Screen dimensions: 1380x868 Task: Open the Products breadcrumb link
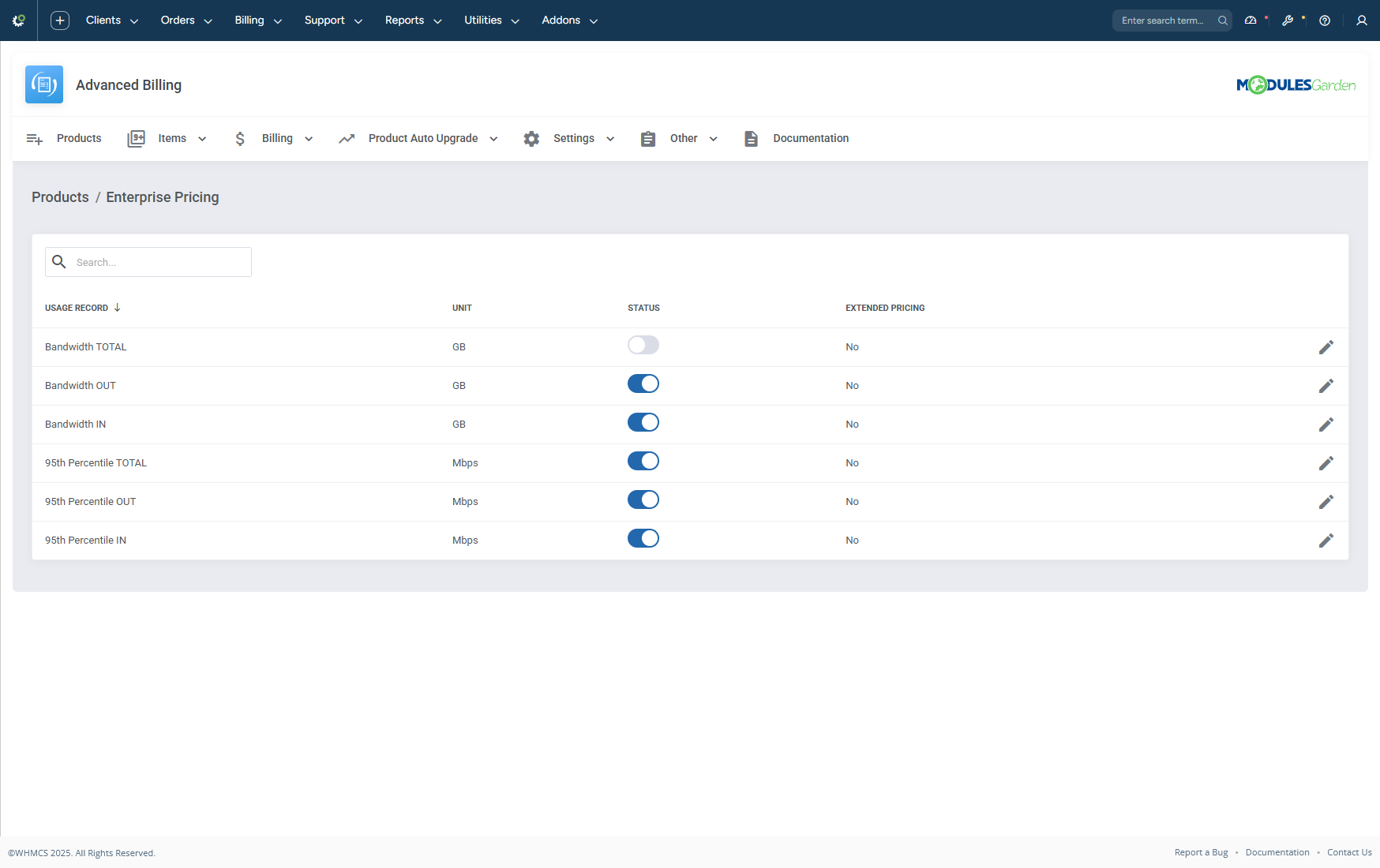[x=60, y=197]
